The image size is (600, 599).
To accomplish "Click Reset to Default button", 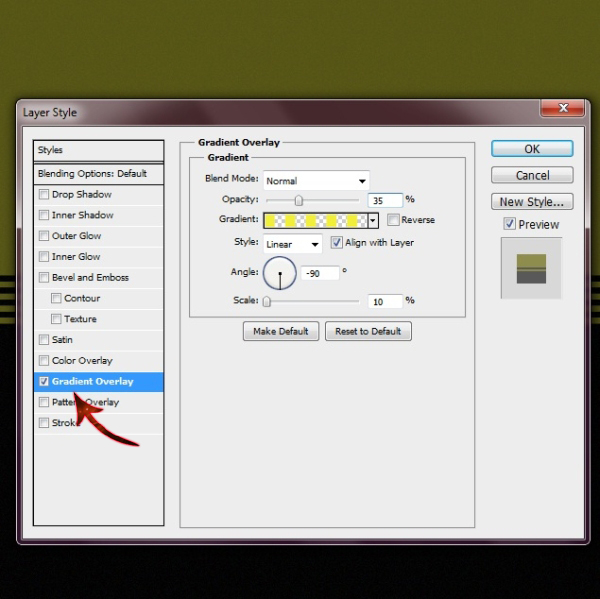I will coord(368,331).
